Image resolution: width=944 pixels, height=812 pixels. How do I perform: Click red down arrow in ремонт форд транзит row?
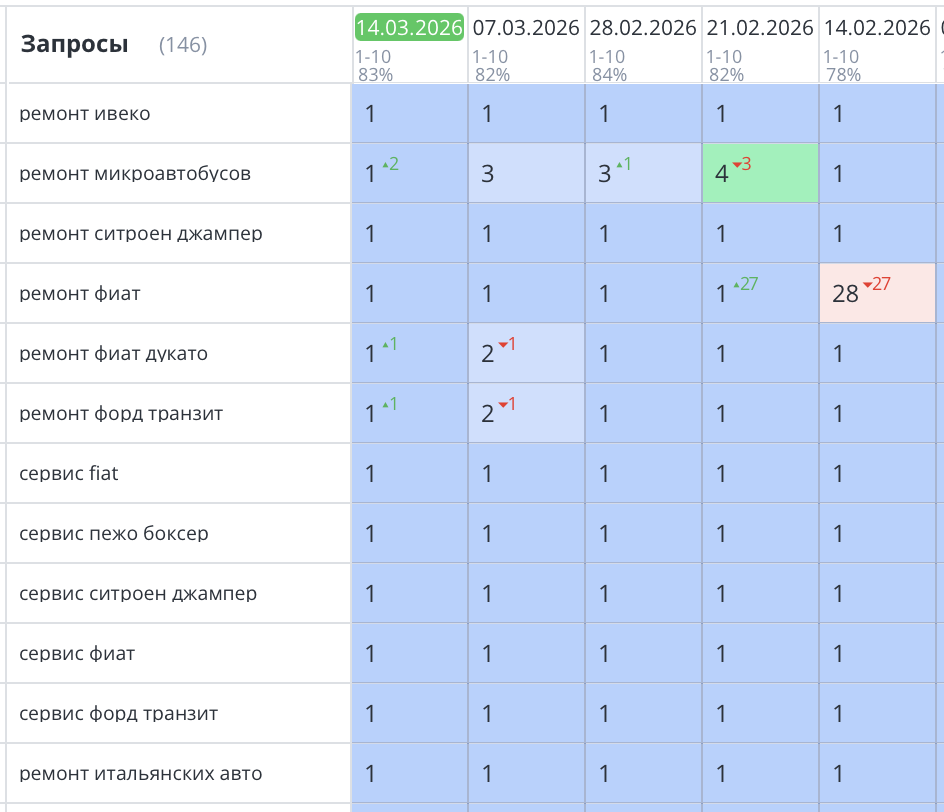coord(501,405)
